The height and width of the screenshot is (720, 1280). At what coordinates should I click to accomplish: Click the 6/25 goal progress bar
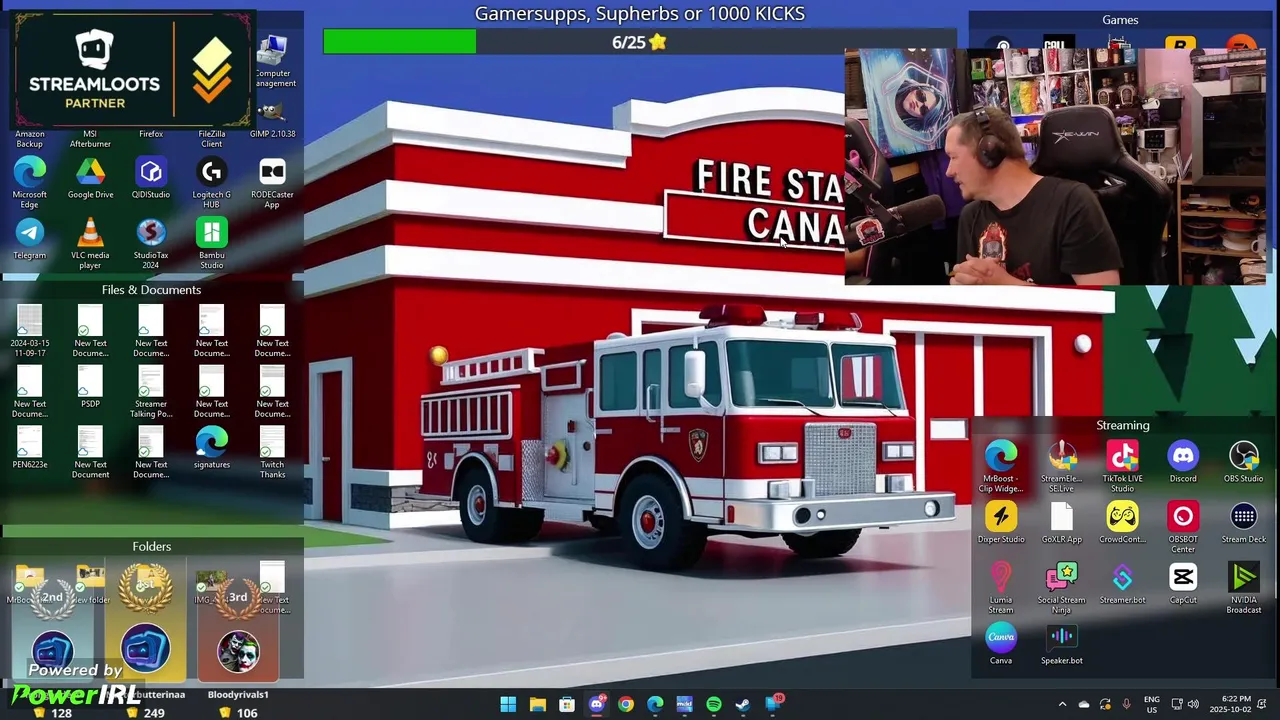pos(640,42)
